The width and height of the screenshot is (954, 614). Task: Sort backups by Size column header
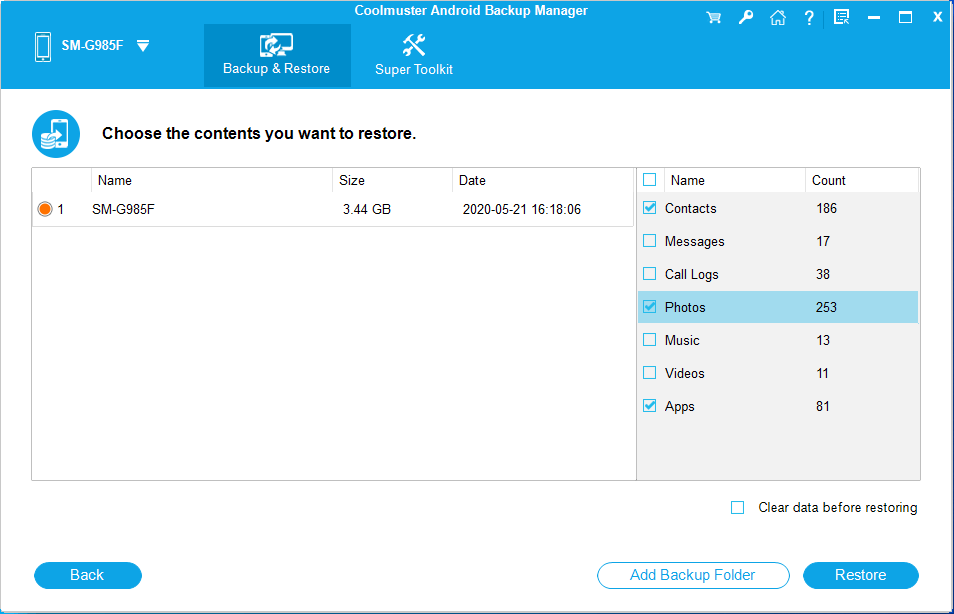(x=352, y=181)
